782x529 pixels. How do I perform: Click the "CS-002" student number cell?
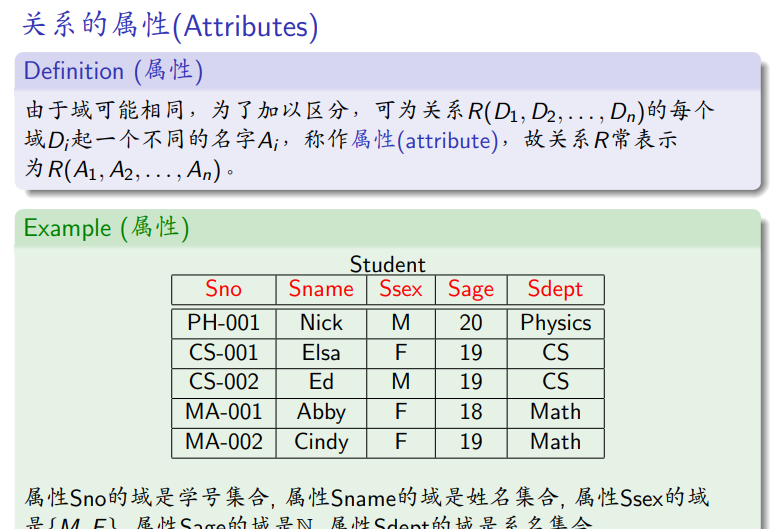tap(223, 382)
